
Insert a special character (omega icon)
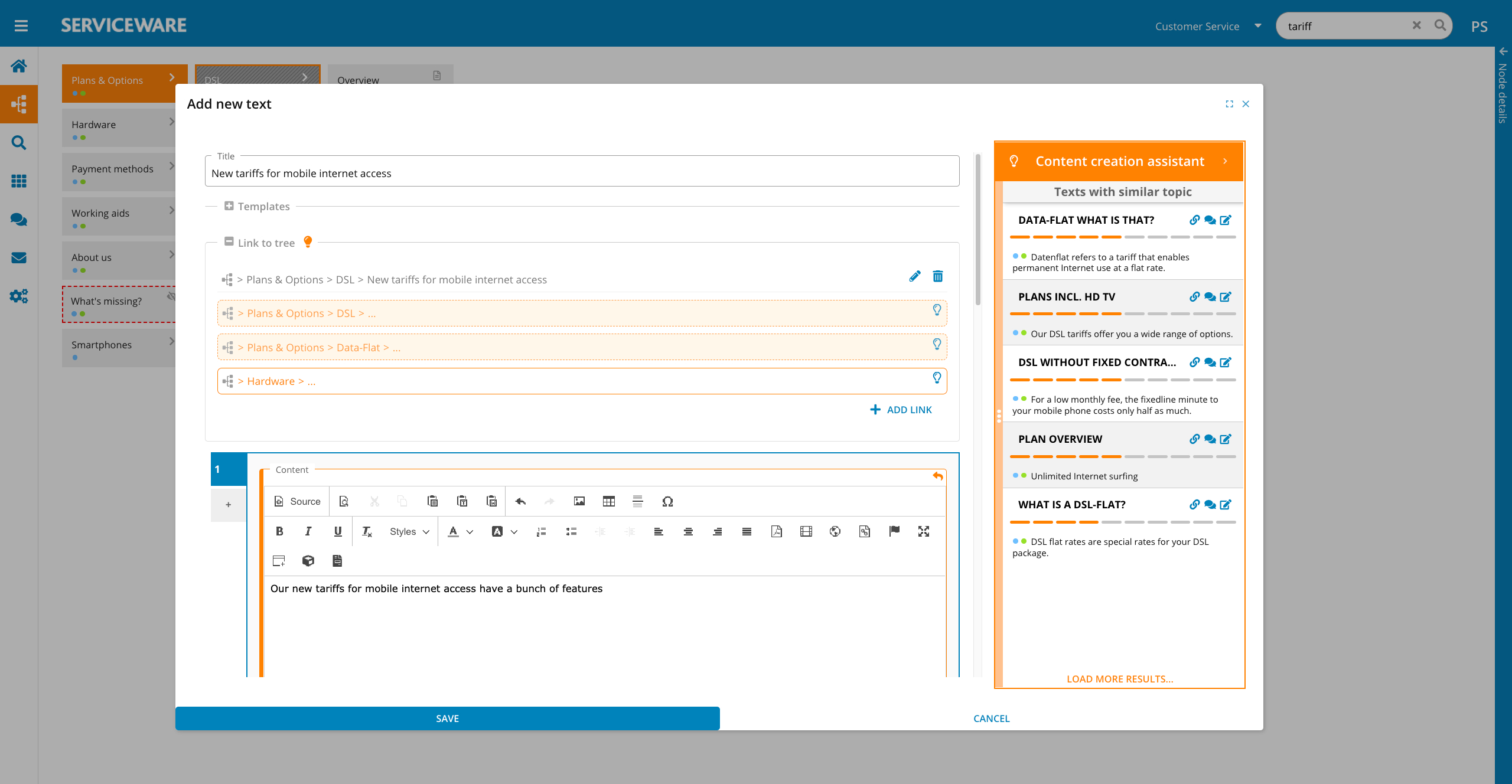coord(668,501)
